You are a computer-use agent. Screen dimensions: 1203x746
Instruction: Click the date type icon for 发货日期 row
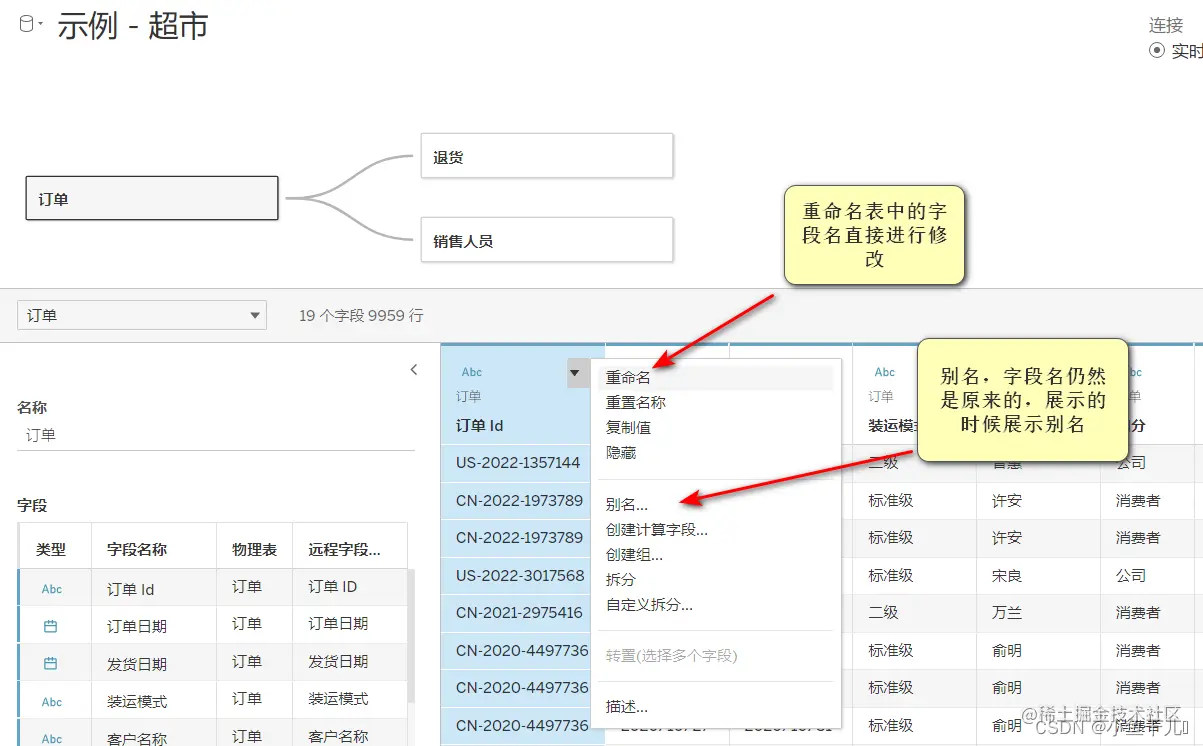[51, 663]
